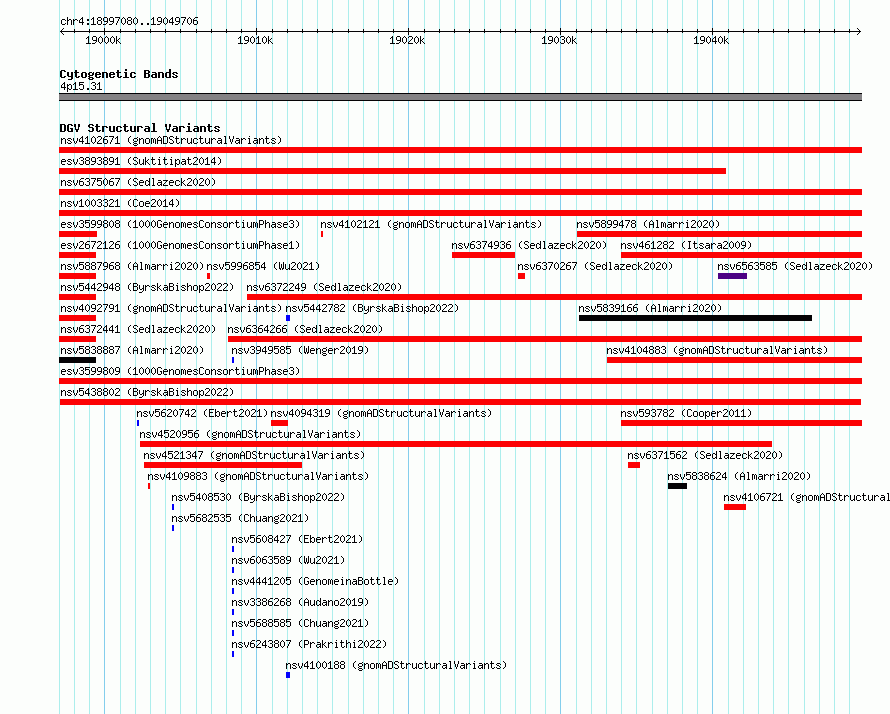This screenshot has width=890, height=714.
Task: Select nsv4094319 gnomADStructuralVariants label
Action: (381, 413)
